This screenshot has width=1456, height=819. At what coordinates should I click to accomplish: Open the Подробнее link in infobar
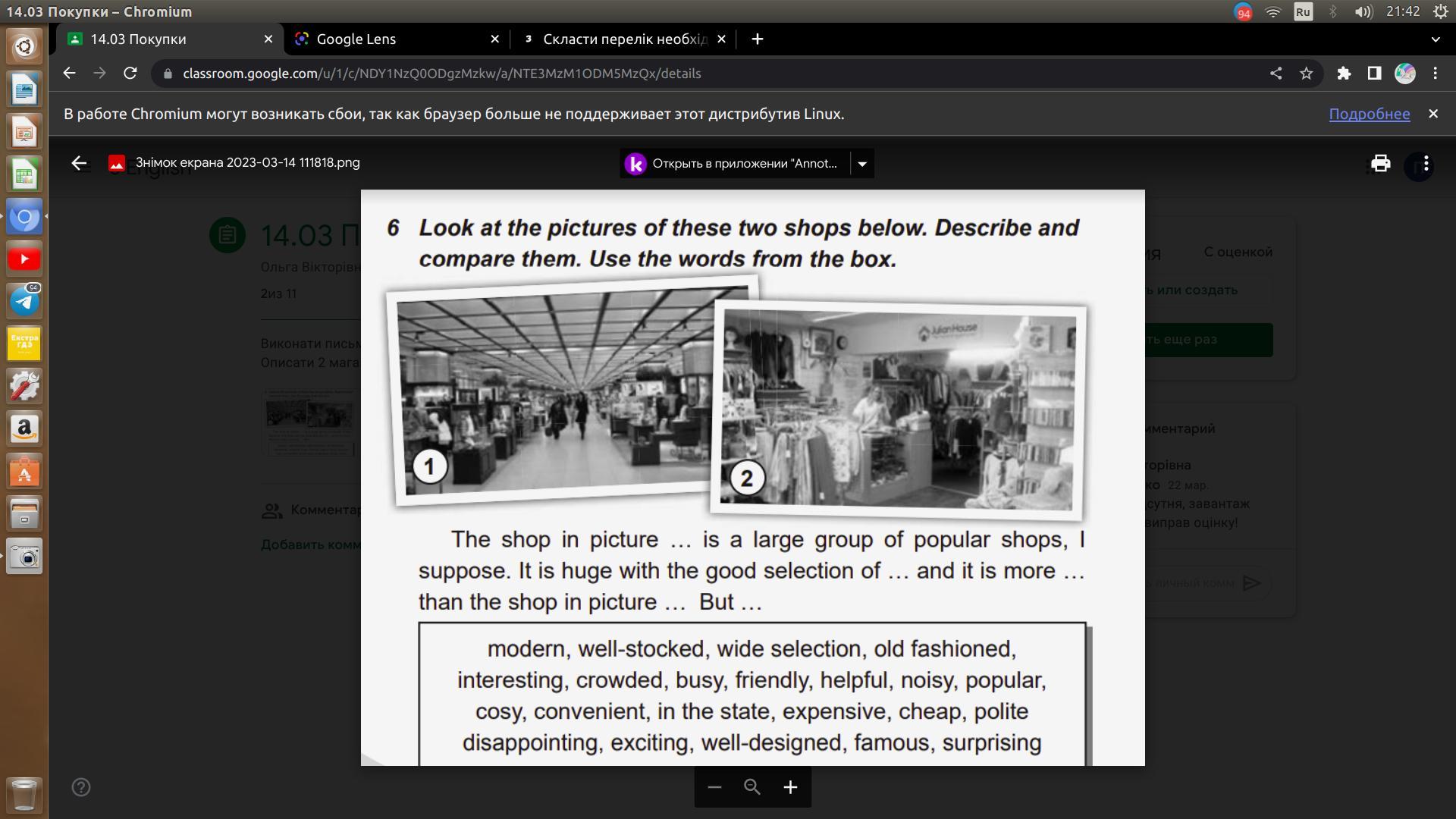pos(1370,114)
